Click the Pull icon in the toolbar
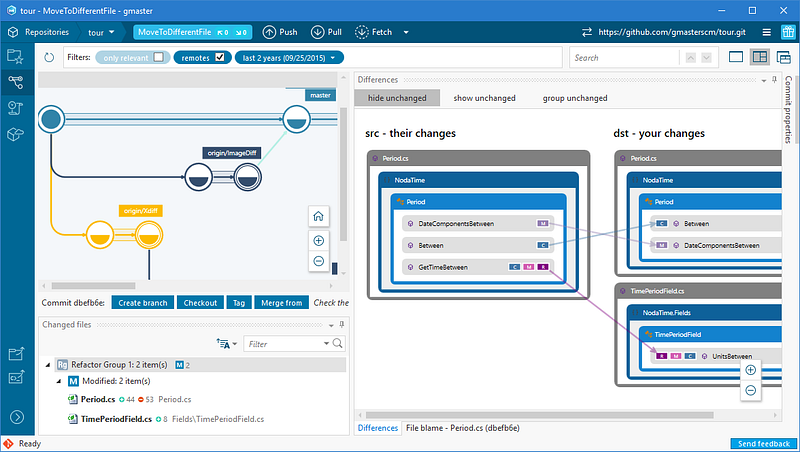 click(x=321, y=32)
